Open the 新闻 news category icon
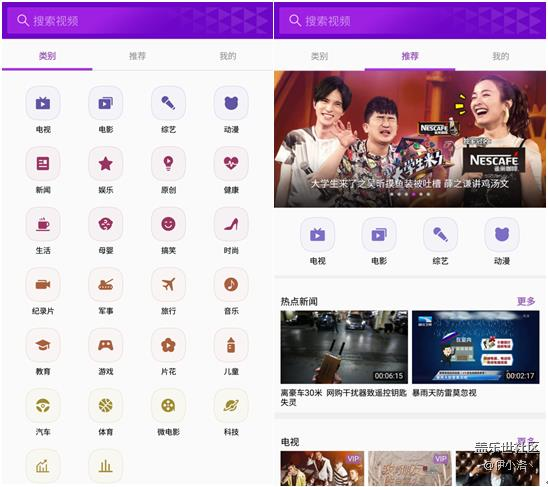Viewport: 548px width, 487px height. click(x=43, y=164)
